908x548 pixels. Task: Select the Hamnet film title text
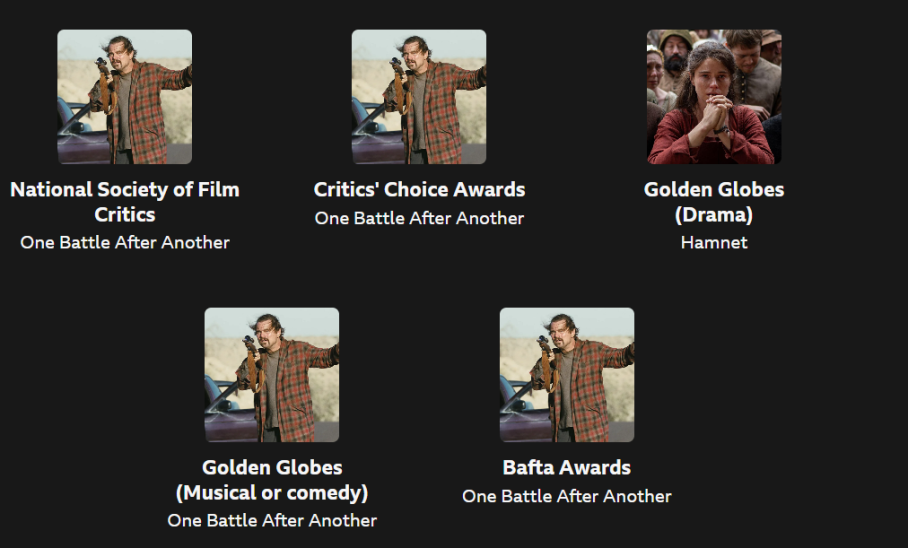click(x=714, y=243)
